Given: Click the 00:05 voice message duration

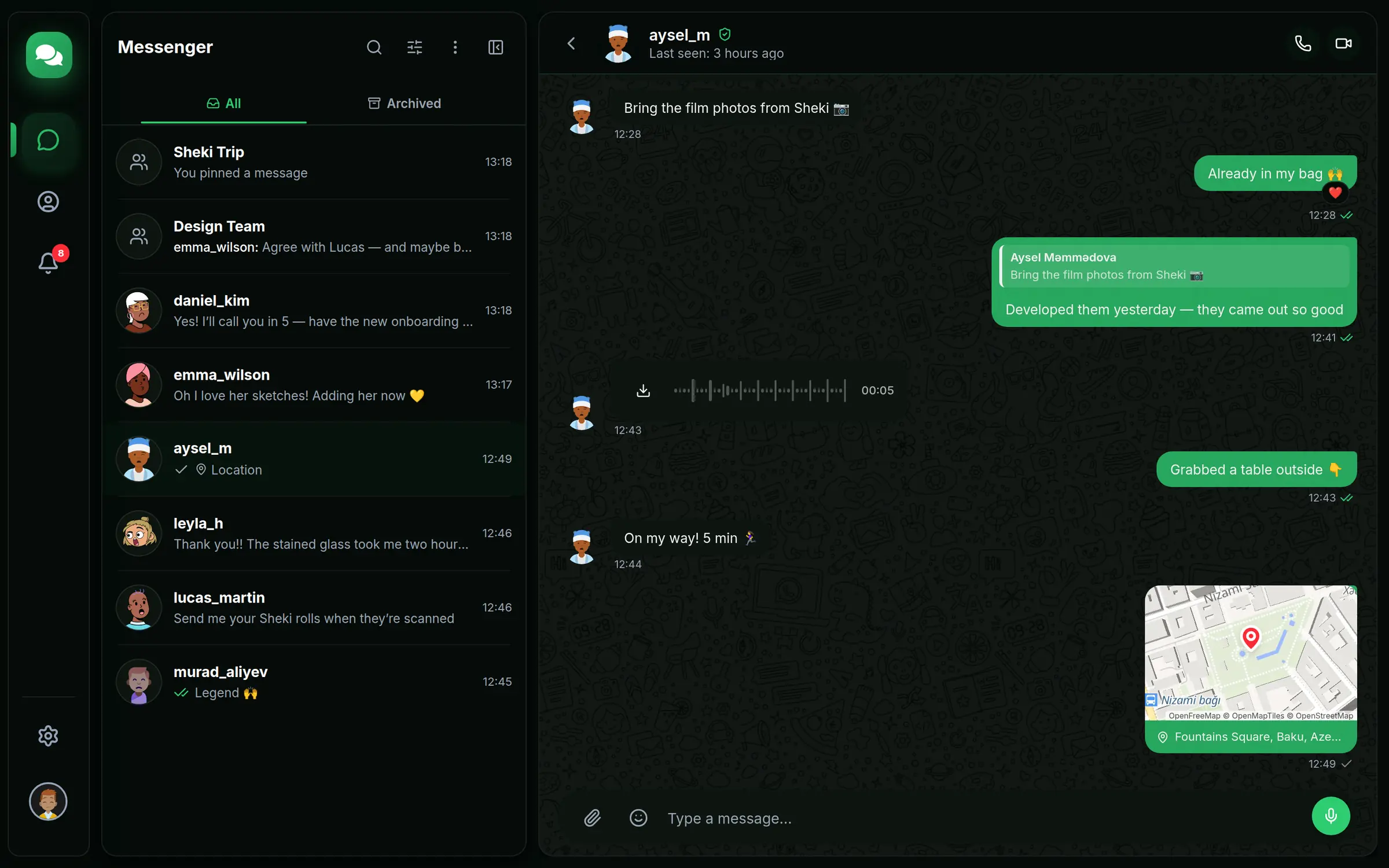Looking at the screenshot, I should click(x=877, y=391).
